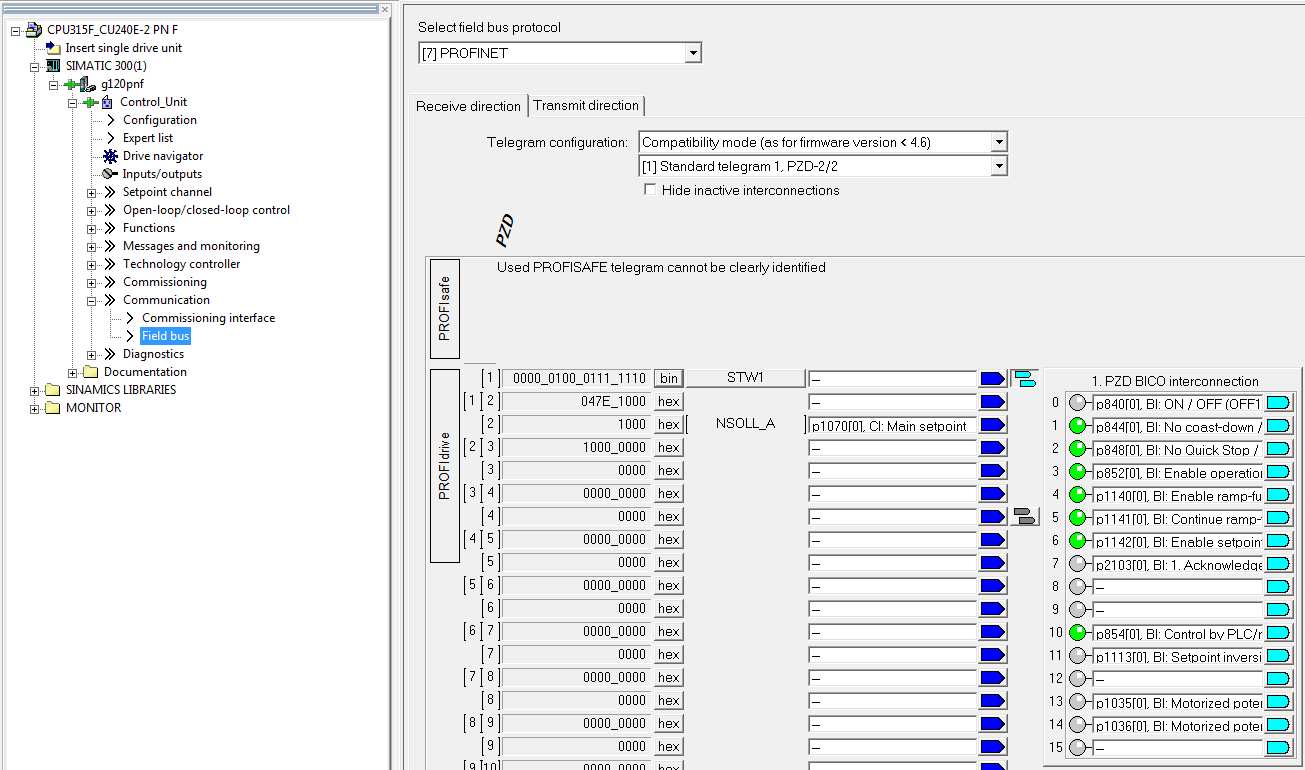Click the p1036[0] Motorized potentiometer field
The height and width of the screenshot is (770, 1305).
tap(1177, 725)
